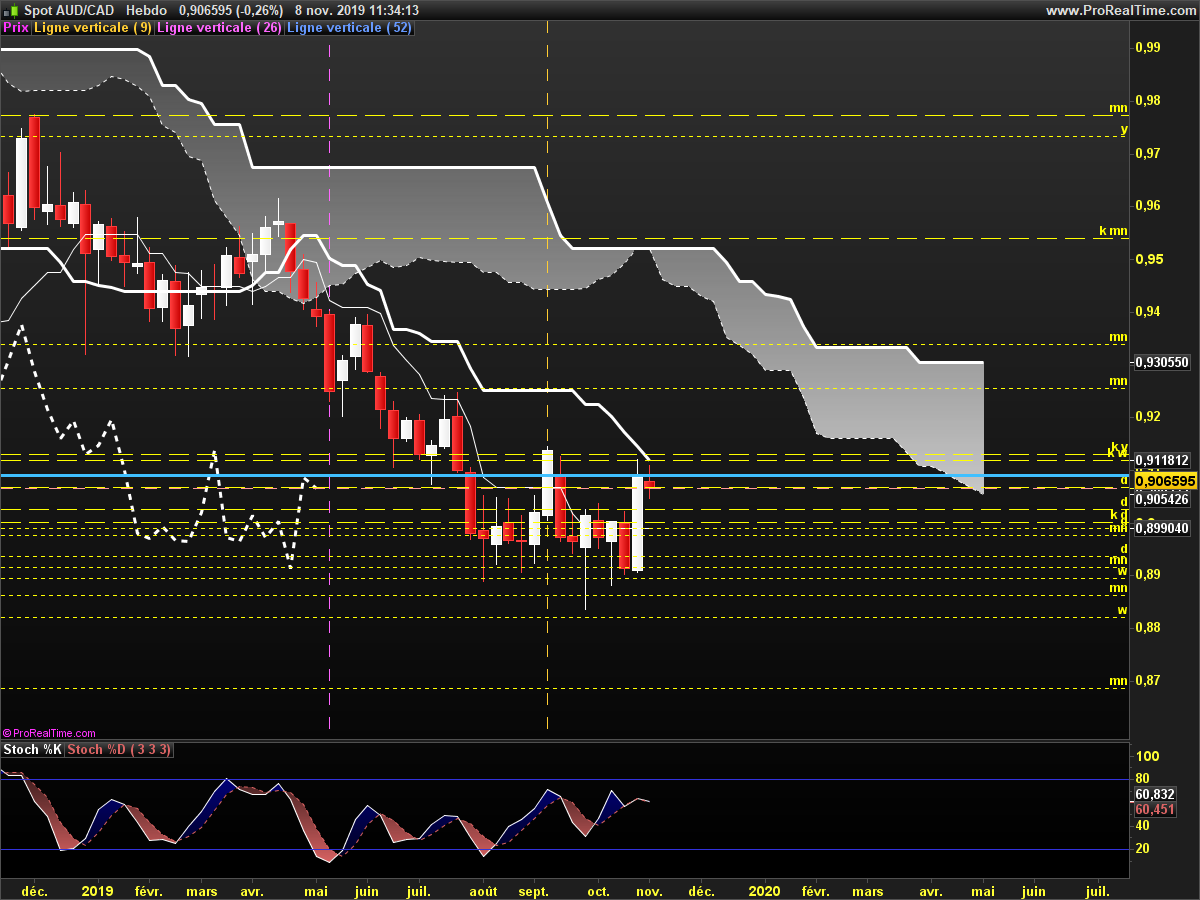The width and height of the screenshot is (1200, 900).
Task: Click the highlighted 0,906595 current price tag
Action: tap(1165, 481)
